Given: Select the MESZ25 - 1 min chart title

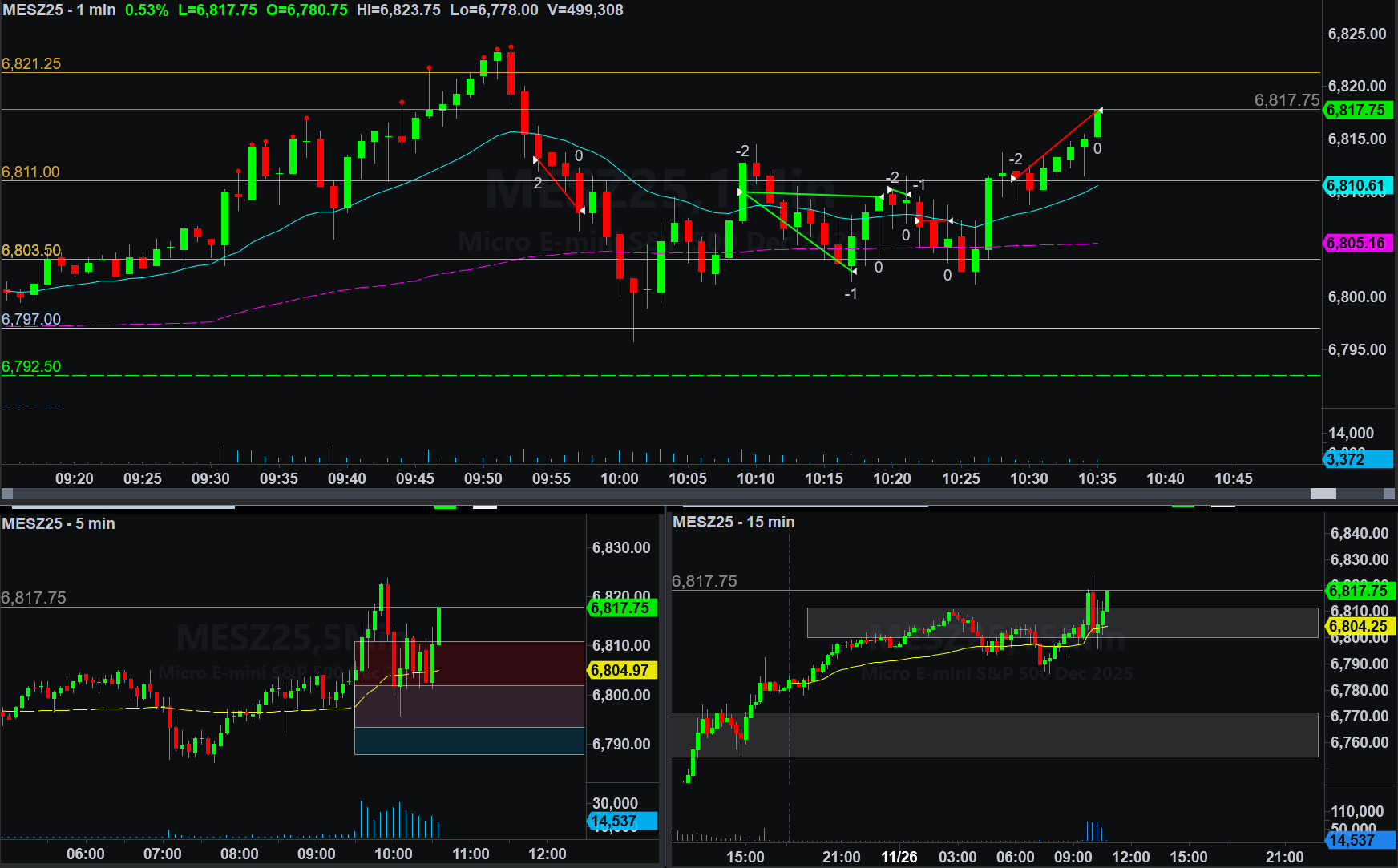Looking at the screenshot, I should point(59,10).
